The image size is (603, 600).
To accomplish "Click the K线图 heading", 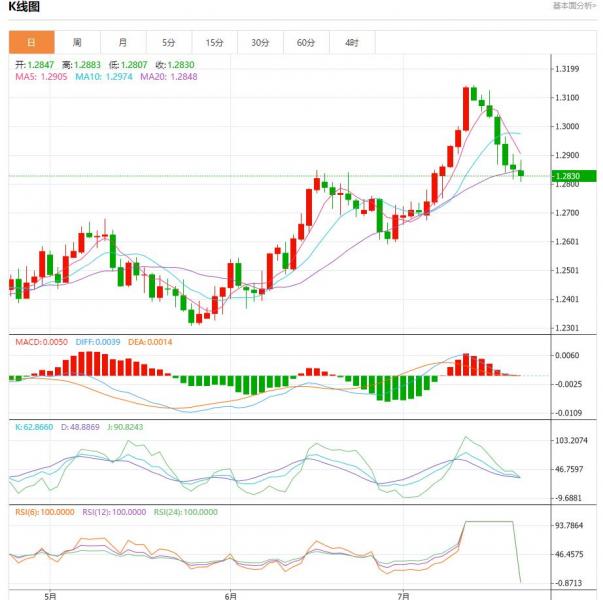I will (x=24, y=7).
